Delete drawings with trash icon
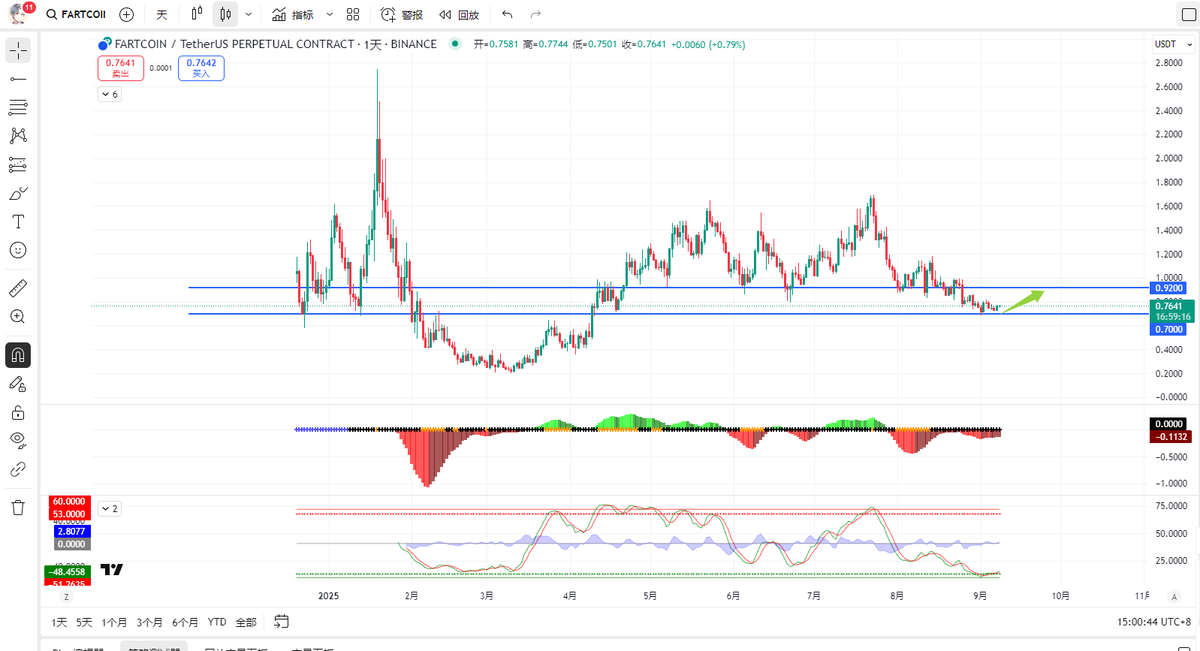Image resolution: width=1200 pixels, height=651 pixels. (18, 507)
